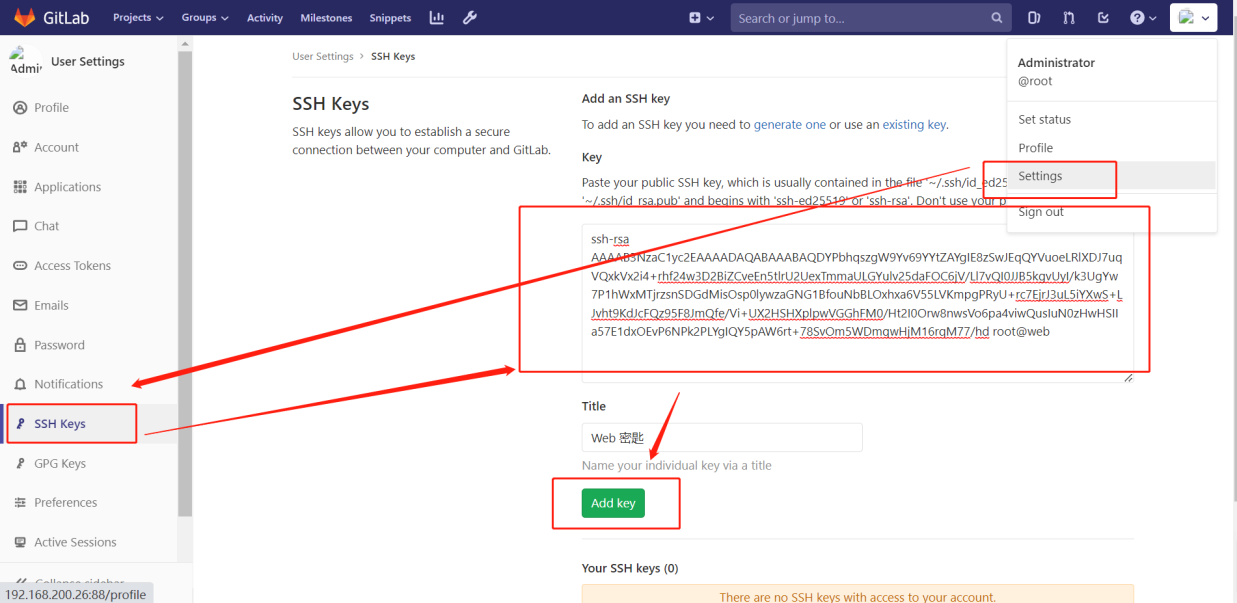Viewport: 1237px width, 603px height.
Task: Open the new item plus dropdown
Action: click(702, 17)
